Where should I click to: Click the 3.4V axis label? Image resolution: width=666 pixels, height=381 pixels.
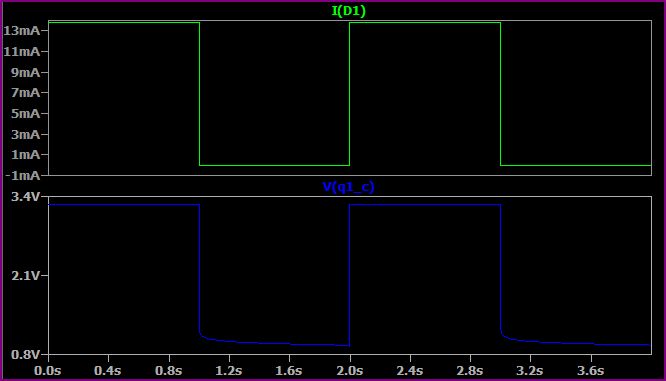pyautogui.click(x=25, y=197)
